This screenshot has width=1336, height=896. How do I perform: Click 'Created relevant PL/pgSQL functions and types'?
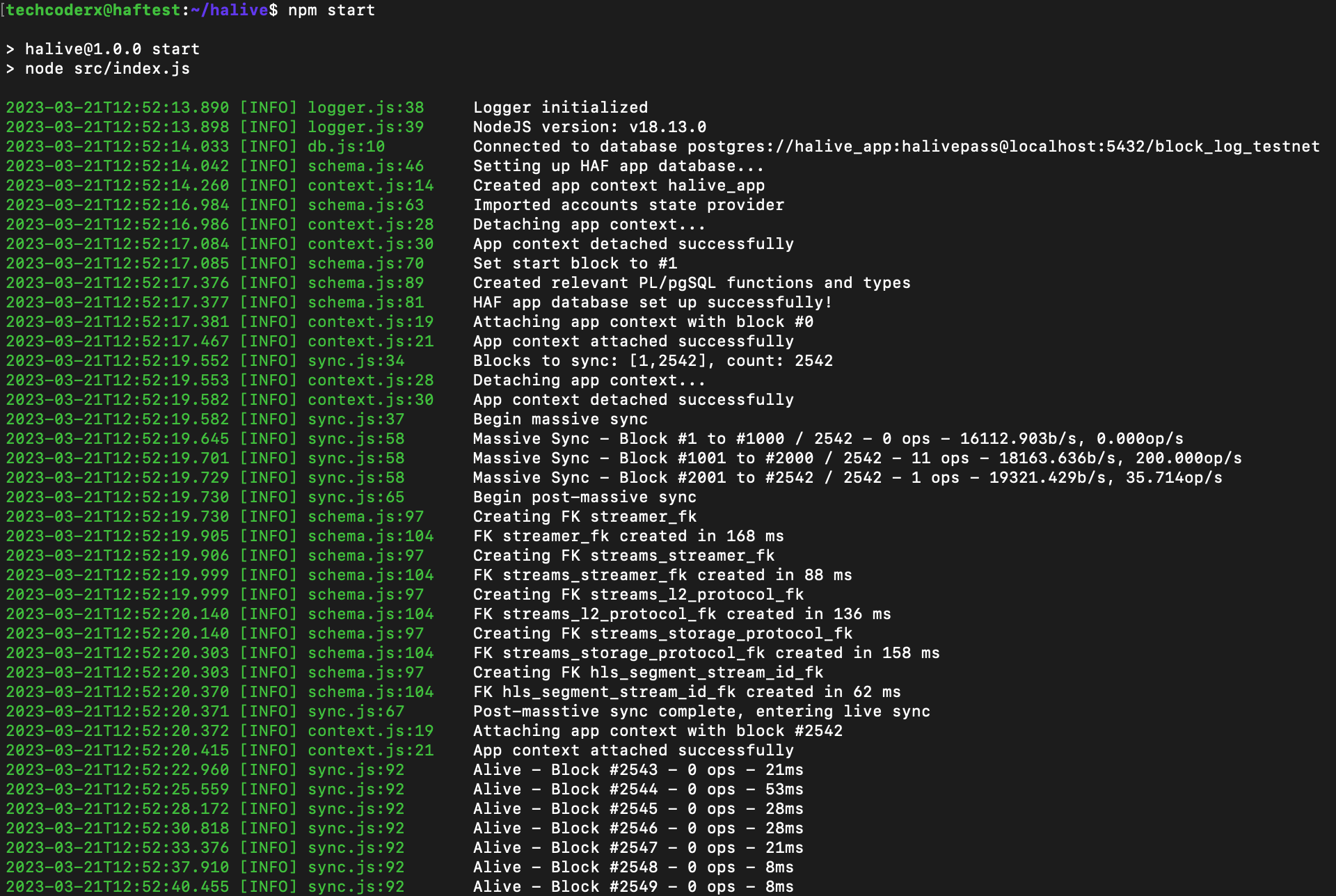[692, 283]
